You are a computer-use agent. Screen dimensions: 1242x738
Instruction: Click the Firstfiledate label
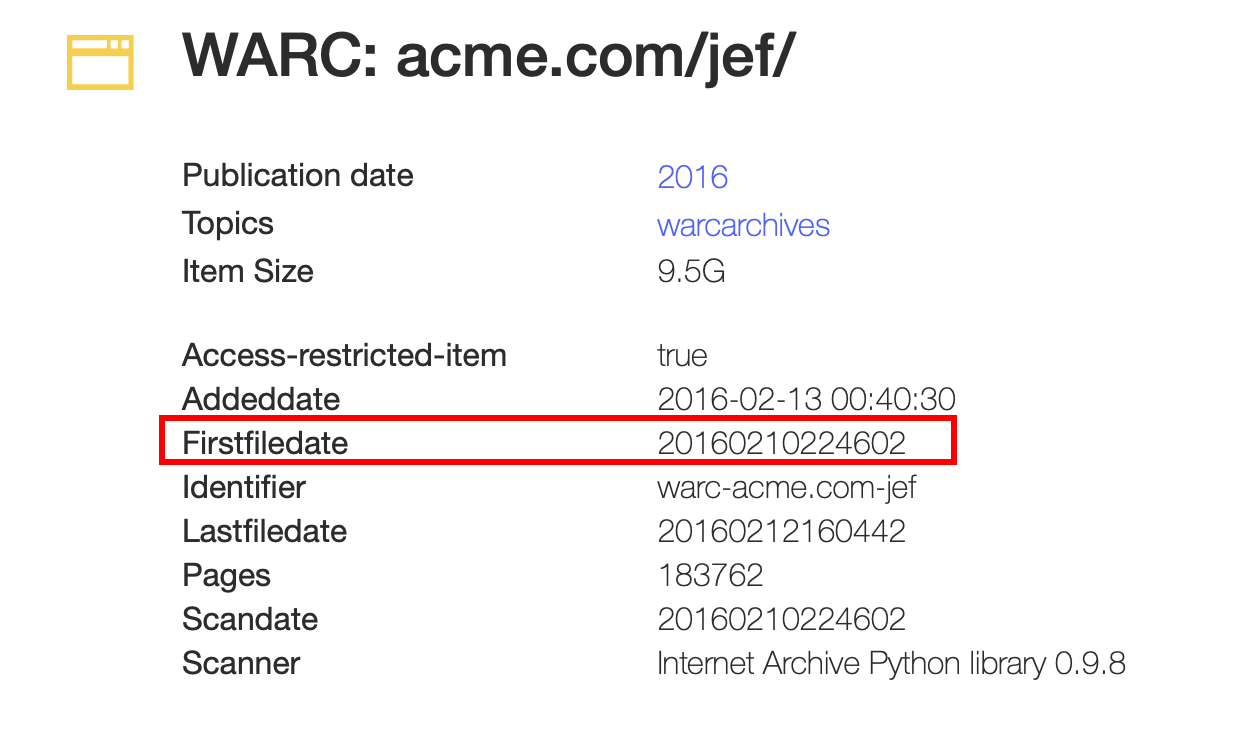coord(265,443)
